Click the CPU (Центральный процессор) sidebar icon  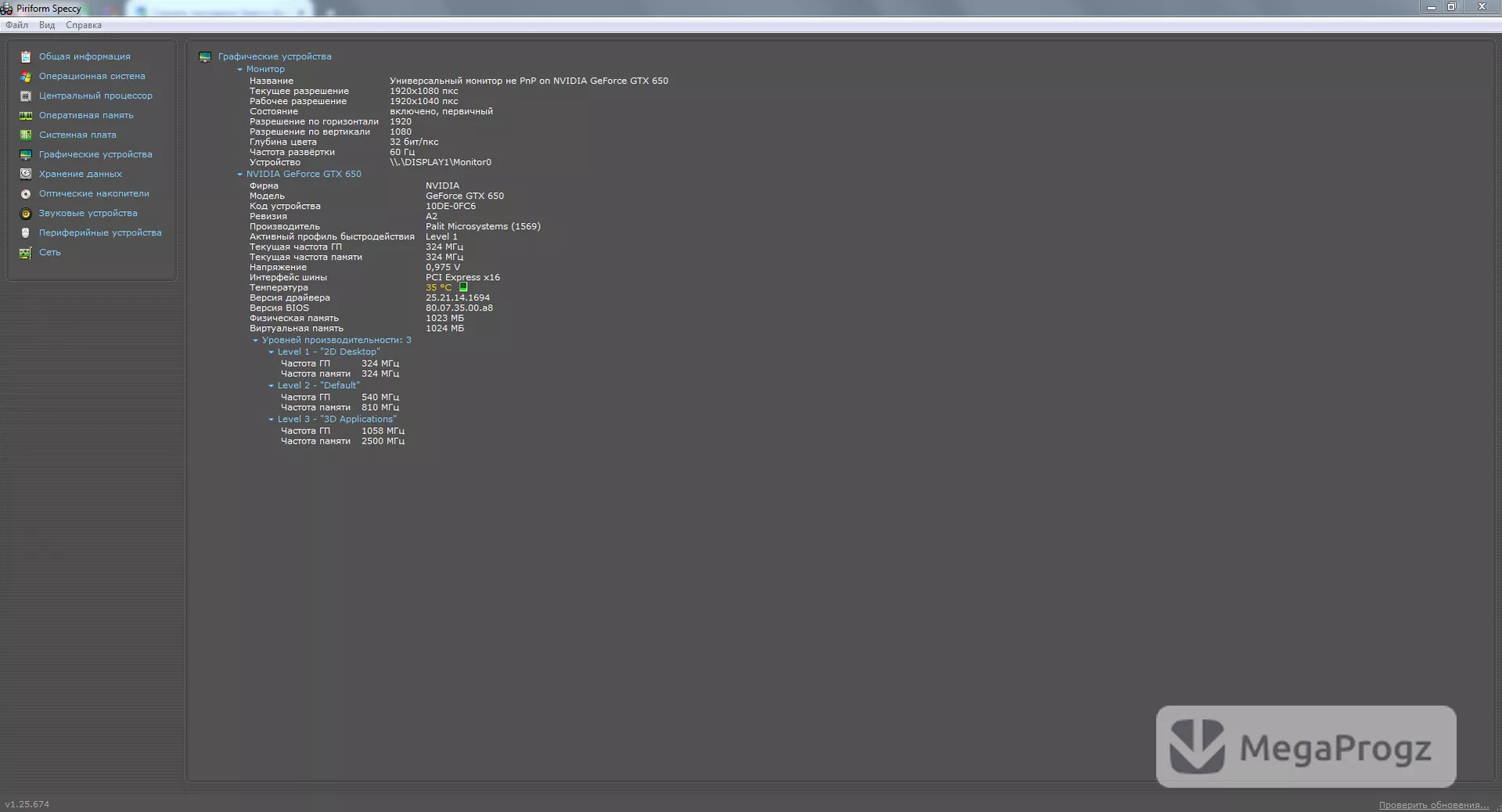tap(26, 95)
